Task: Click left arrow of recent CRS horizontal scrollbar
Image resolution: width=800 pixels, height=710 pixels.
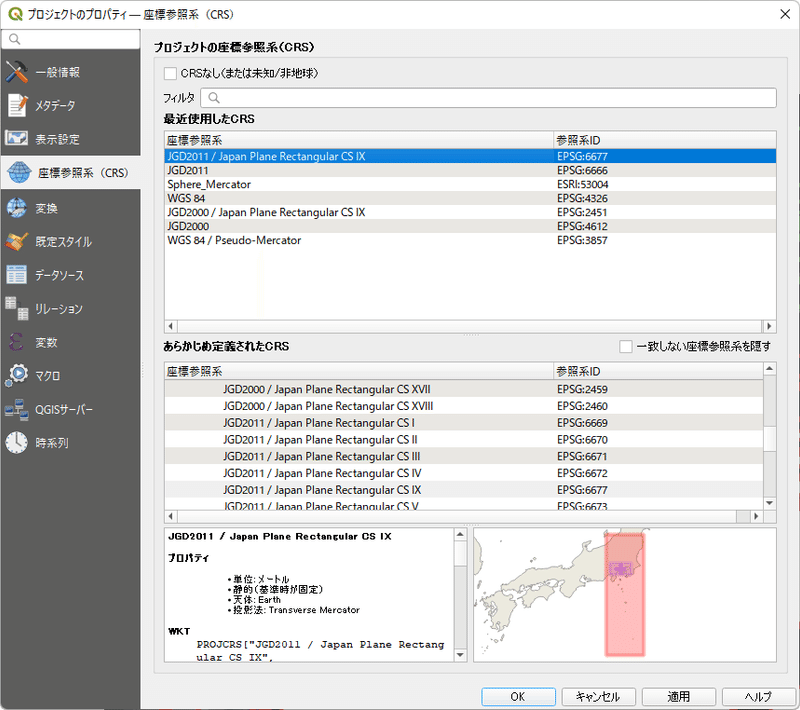Action: [171, 326]
